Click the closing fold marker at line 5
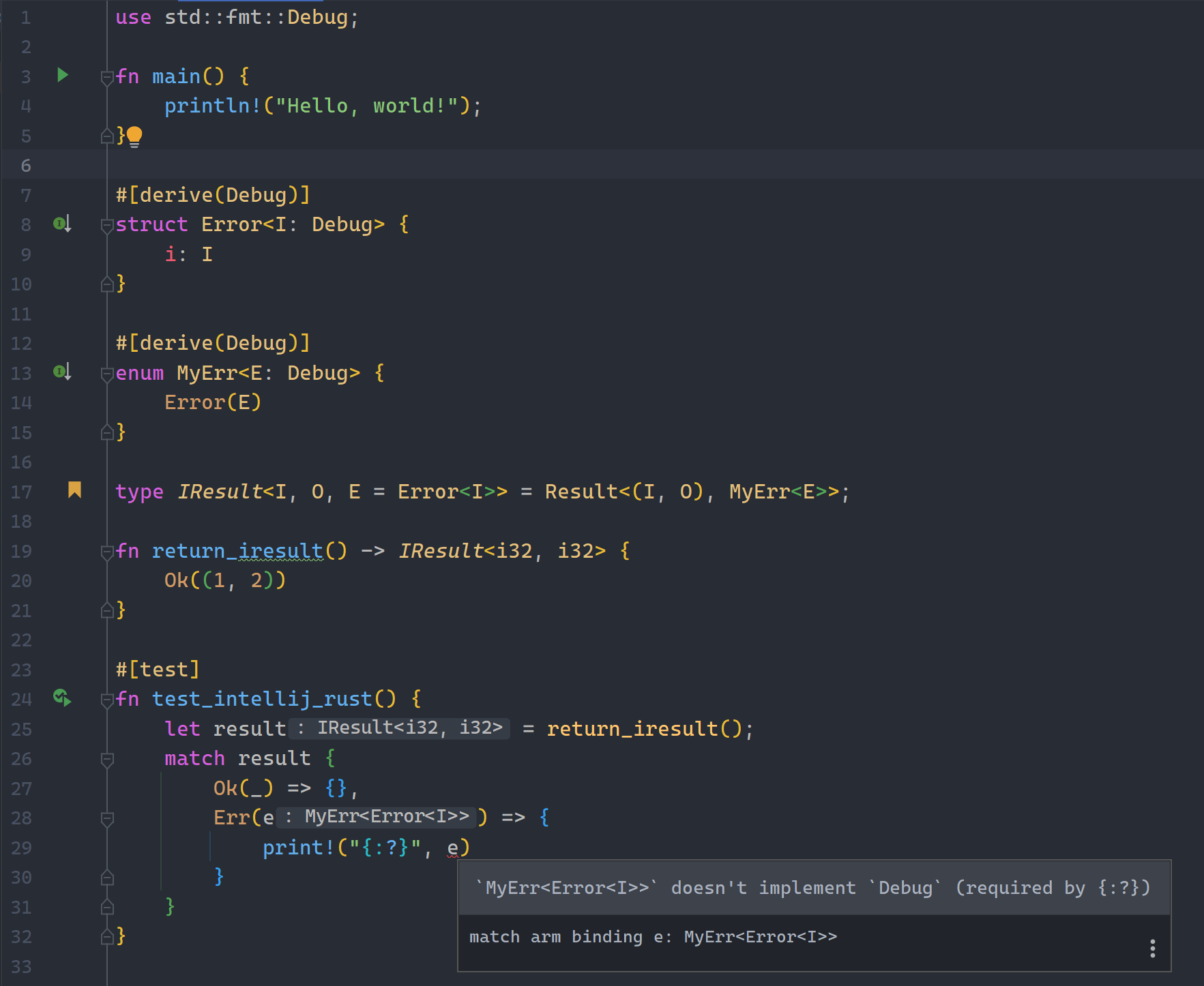Image resolution: width=1204 pixels, height=986 pixels. [x=106, y=135]
